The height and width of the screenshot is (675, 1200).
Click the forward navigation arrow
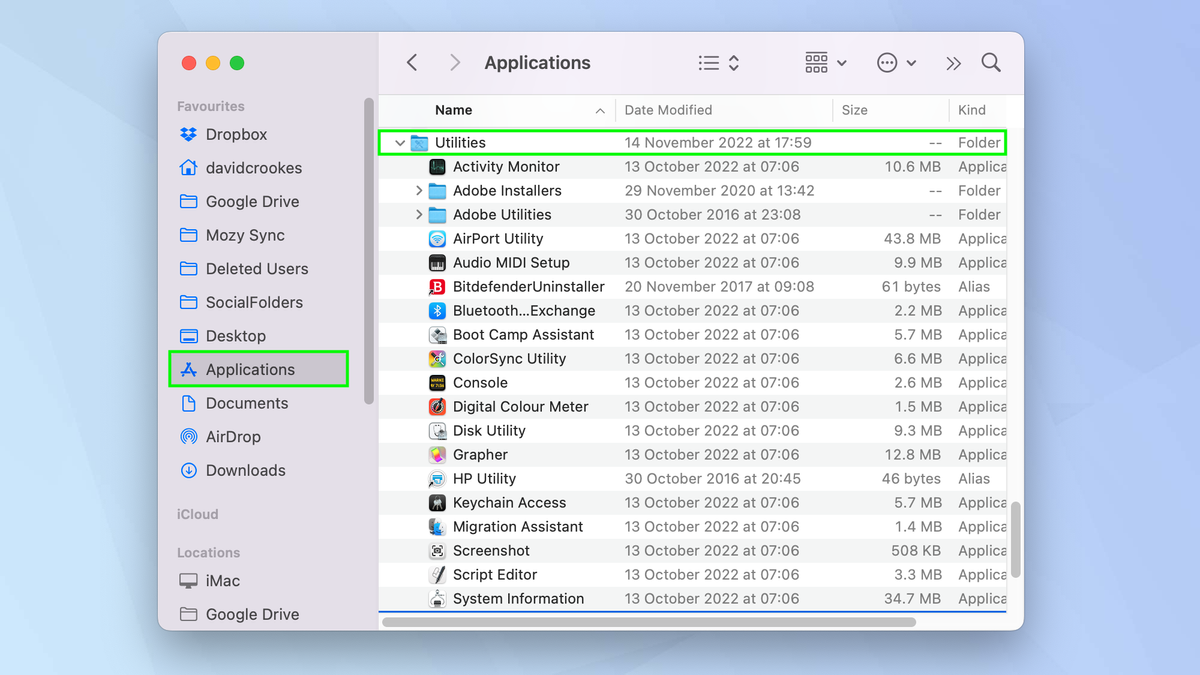tap(454, 62)
